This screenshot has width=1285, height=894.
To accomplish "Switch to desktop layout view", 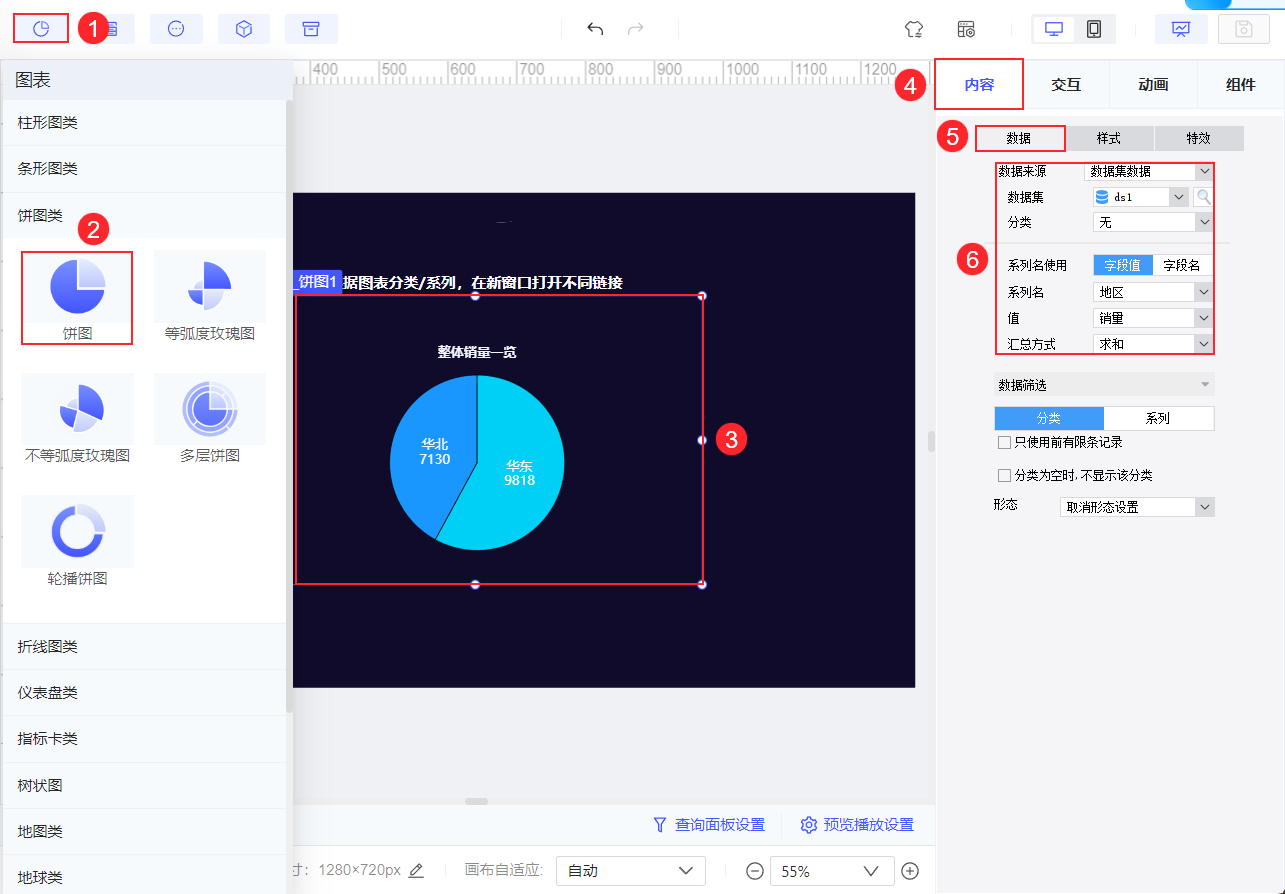I will (x=1054, y=29).
